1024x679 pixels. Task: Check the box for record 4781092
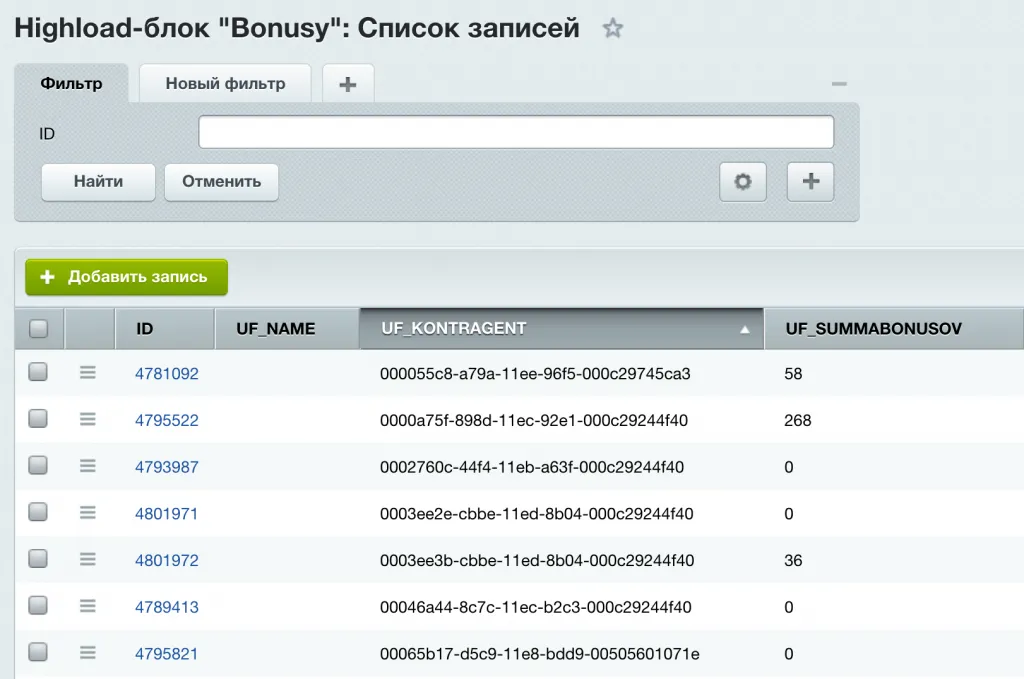point(38,372)
